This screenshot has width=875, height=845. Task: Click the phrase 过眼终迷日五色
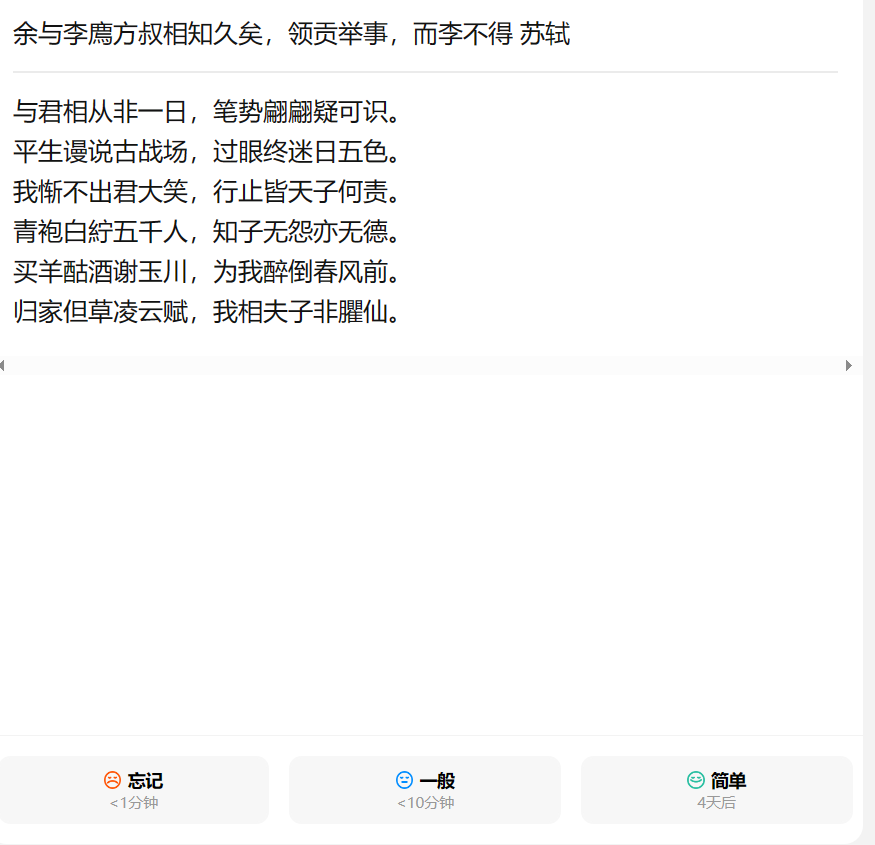click(300, 152)
